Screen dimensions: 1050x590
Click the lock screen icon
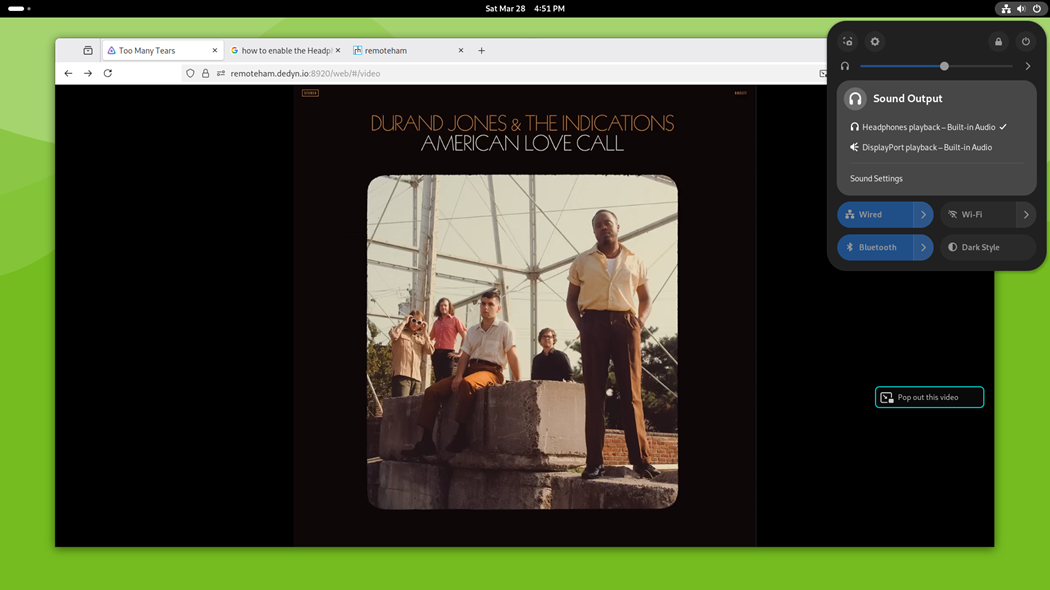click(998, 41)
